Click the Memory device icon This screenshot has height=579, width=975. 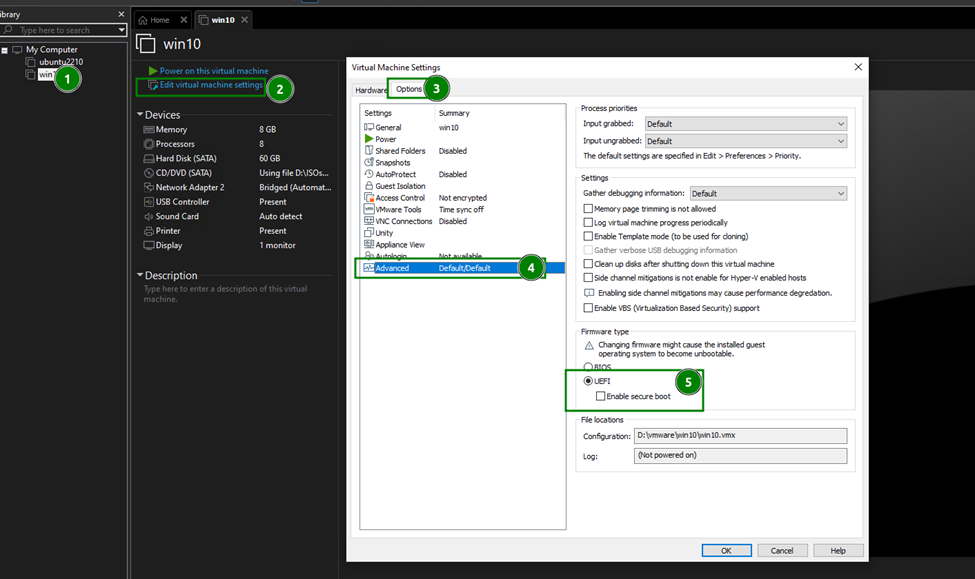pyautogui.click(x=149, y=129)
